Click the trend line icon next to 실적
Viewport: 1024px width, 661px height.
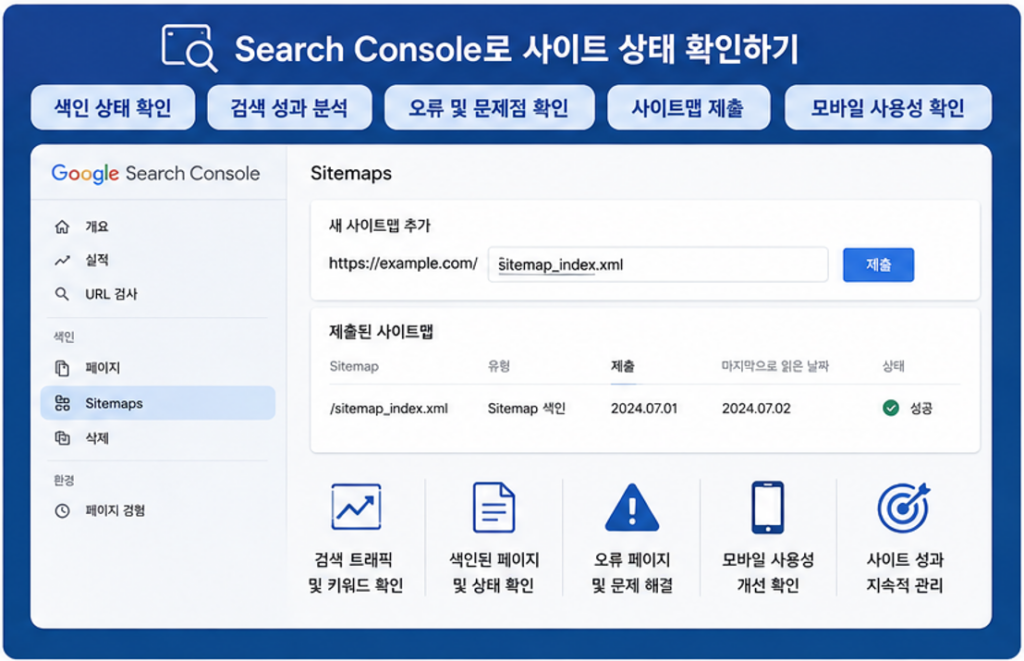point(62,261)
